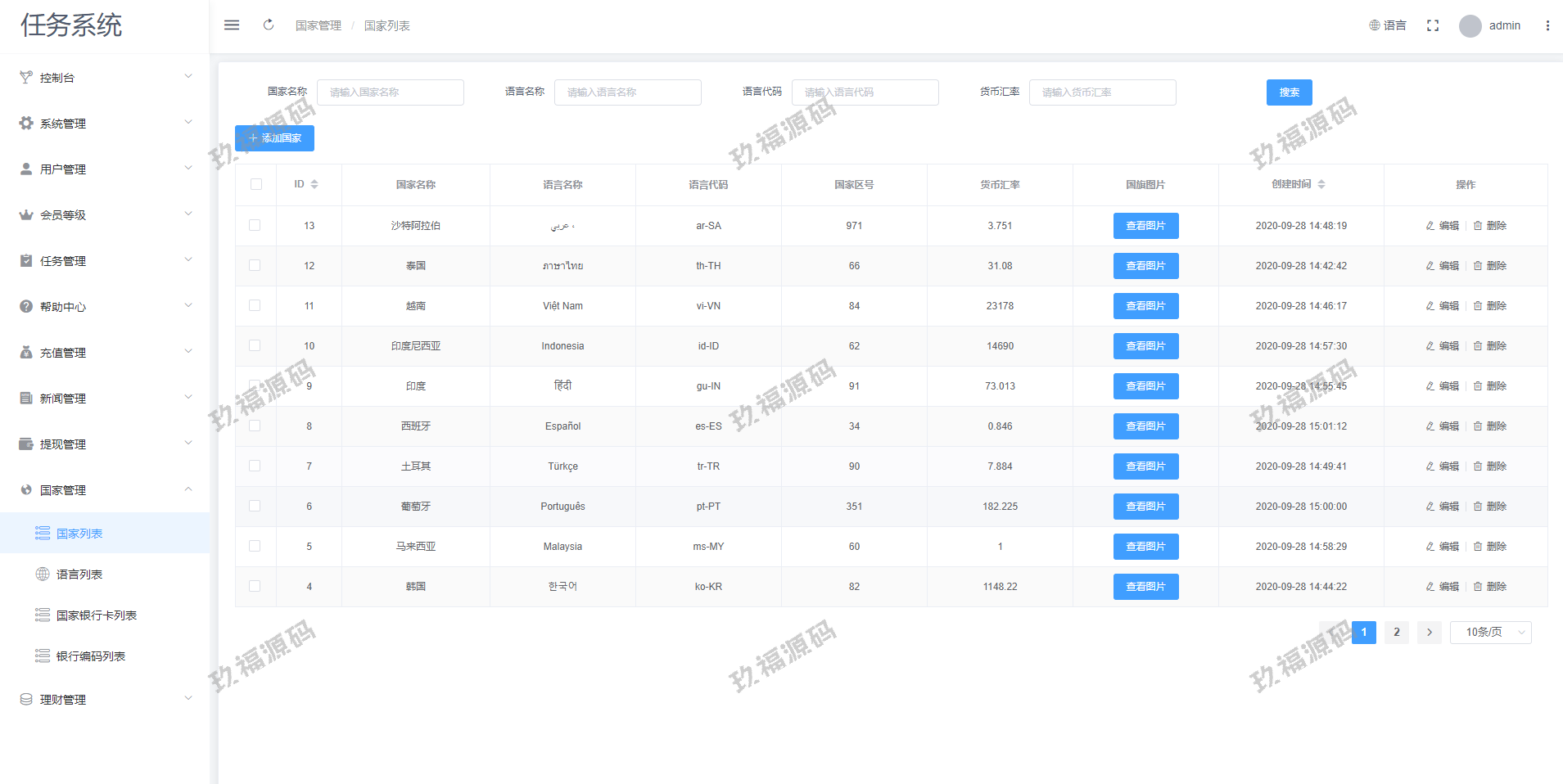Expand the 系统管理 sidebar menu
Viewport: 1563px width, 784px height.
105,124
